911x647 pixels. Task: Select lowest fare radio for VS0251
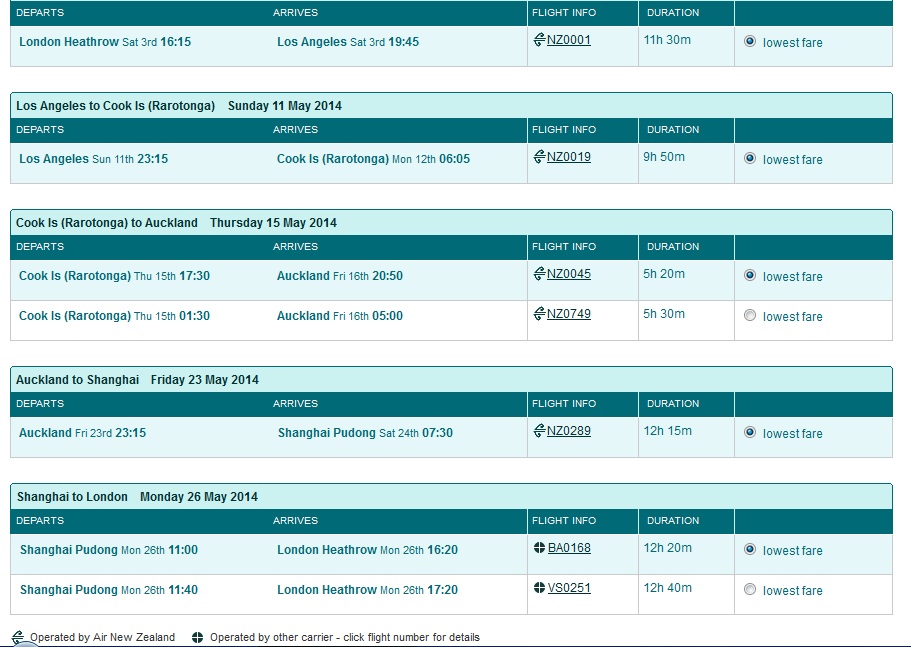750,590
